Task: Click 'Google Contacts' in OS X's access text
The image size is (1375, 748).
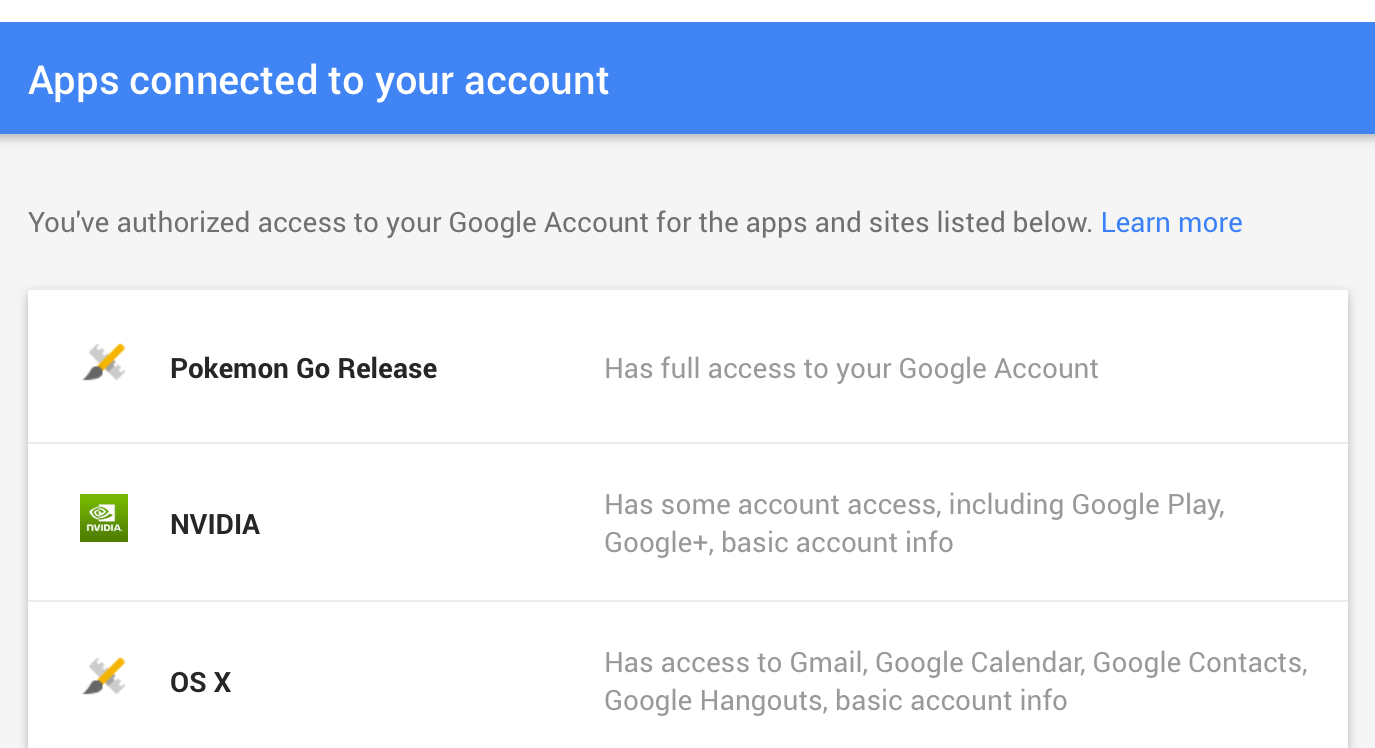Action: pos(1198,662)
